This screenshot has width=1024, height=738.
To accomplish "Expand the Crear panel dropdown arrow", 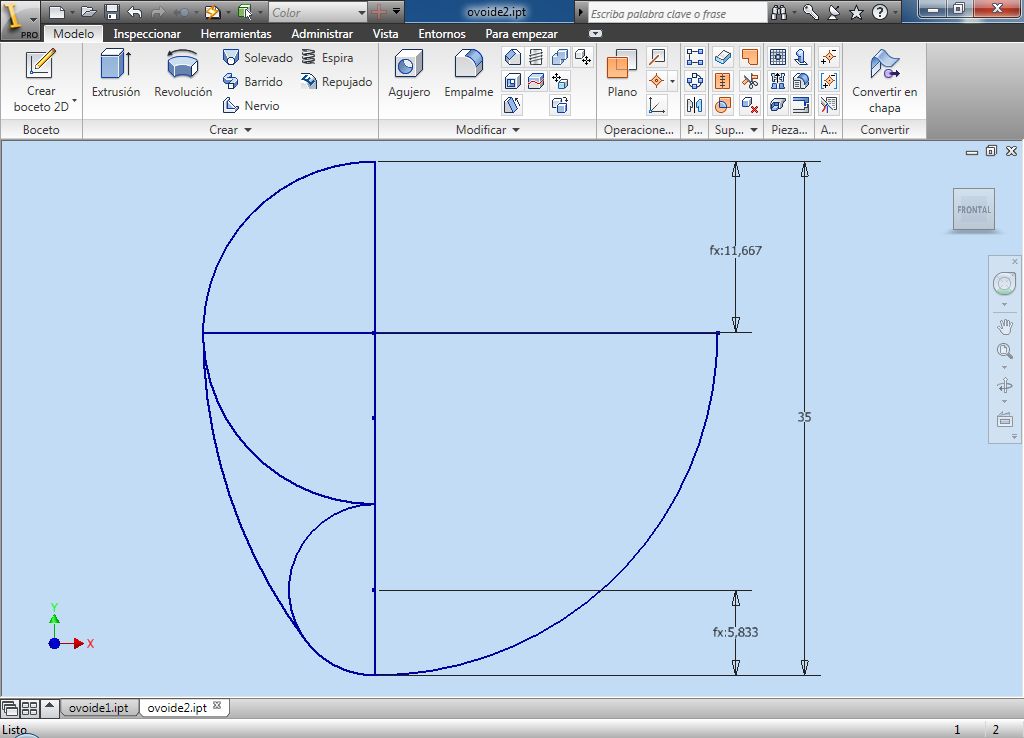I will (x=248, y=130).
